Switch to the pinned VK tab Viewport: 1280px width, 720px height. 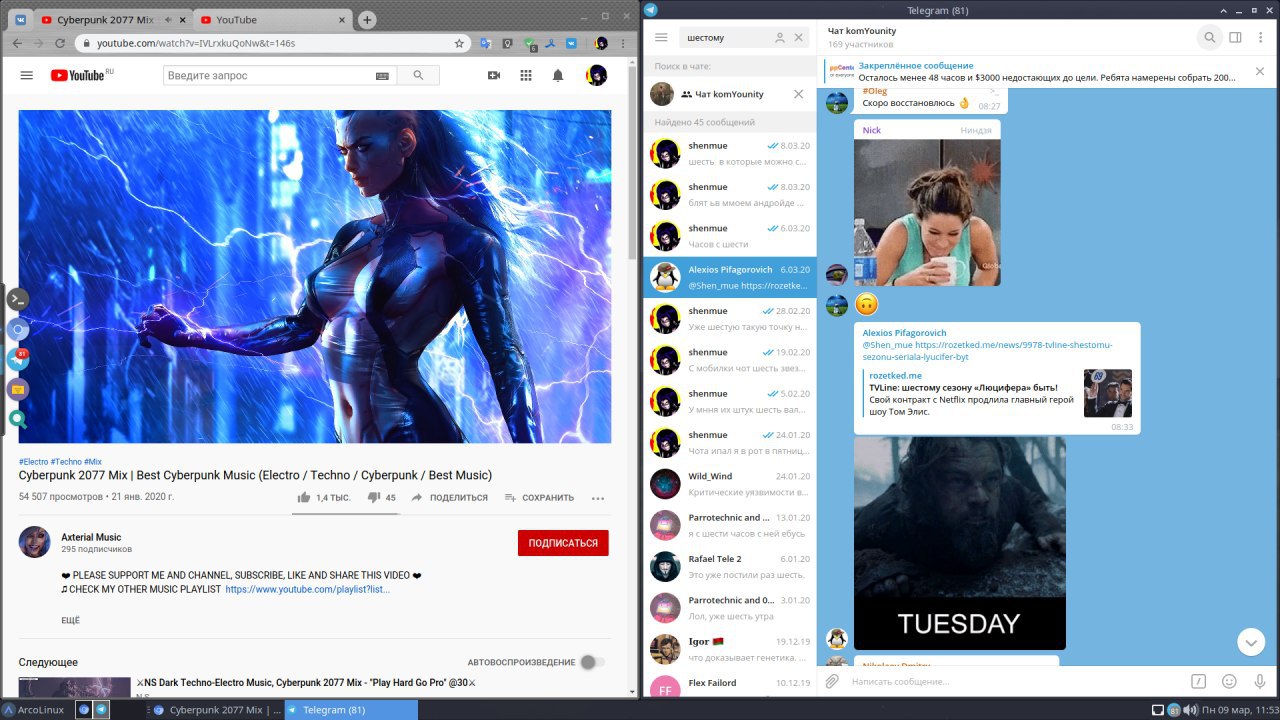pos(20,19)
